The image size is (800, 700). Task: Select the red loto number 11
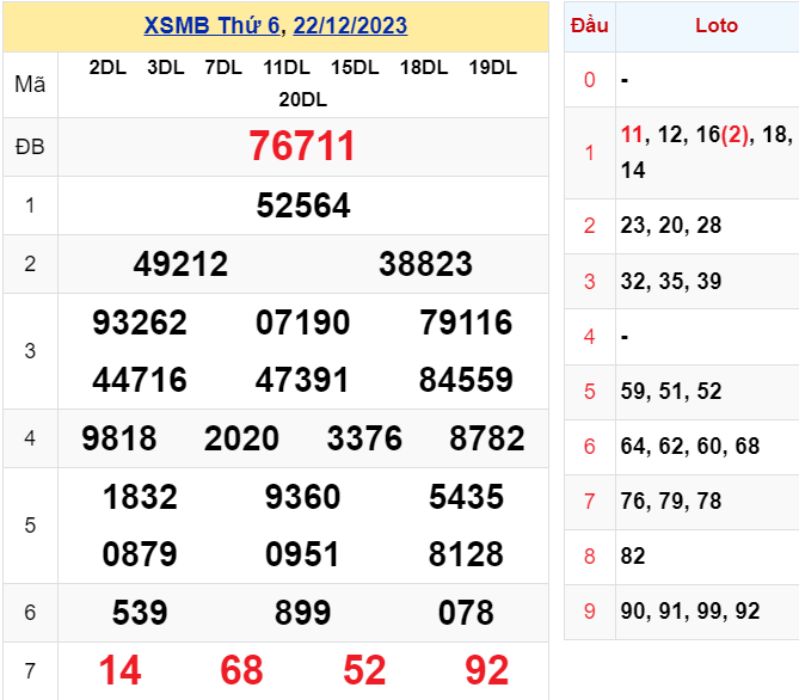tap(631, 137)
